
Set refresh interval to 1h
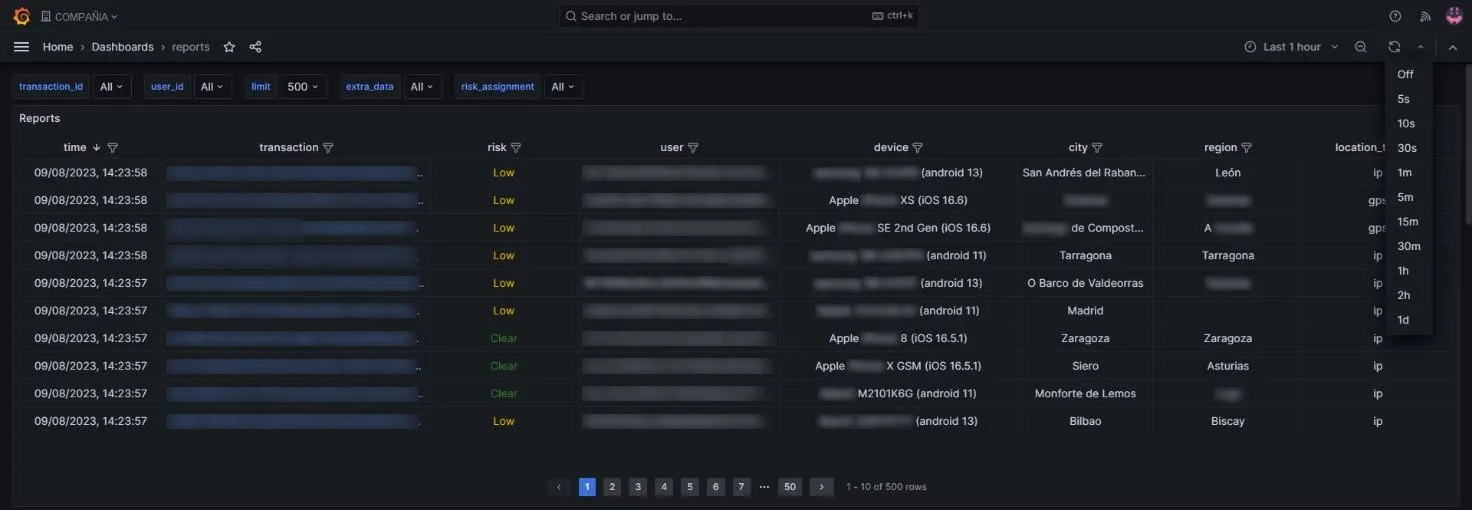[1408, 270]
